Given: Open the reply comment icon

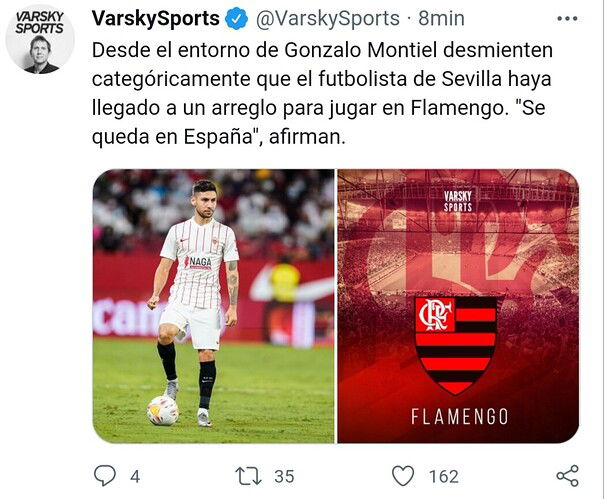Looking at the screenshot, I should [x=105, y=476].
